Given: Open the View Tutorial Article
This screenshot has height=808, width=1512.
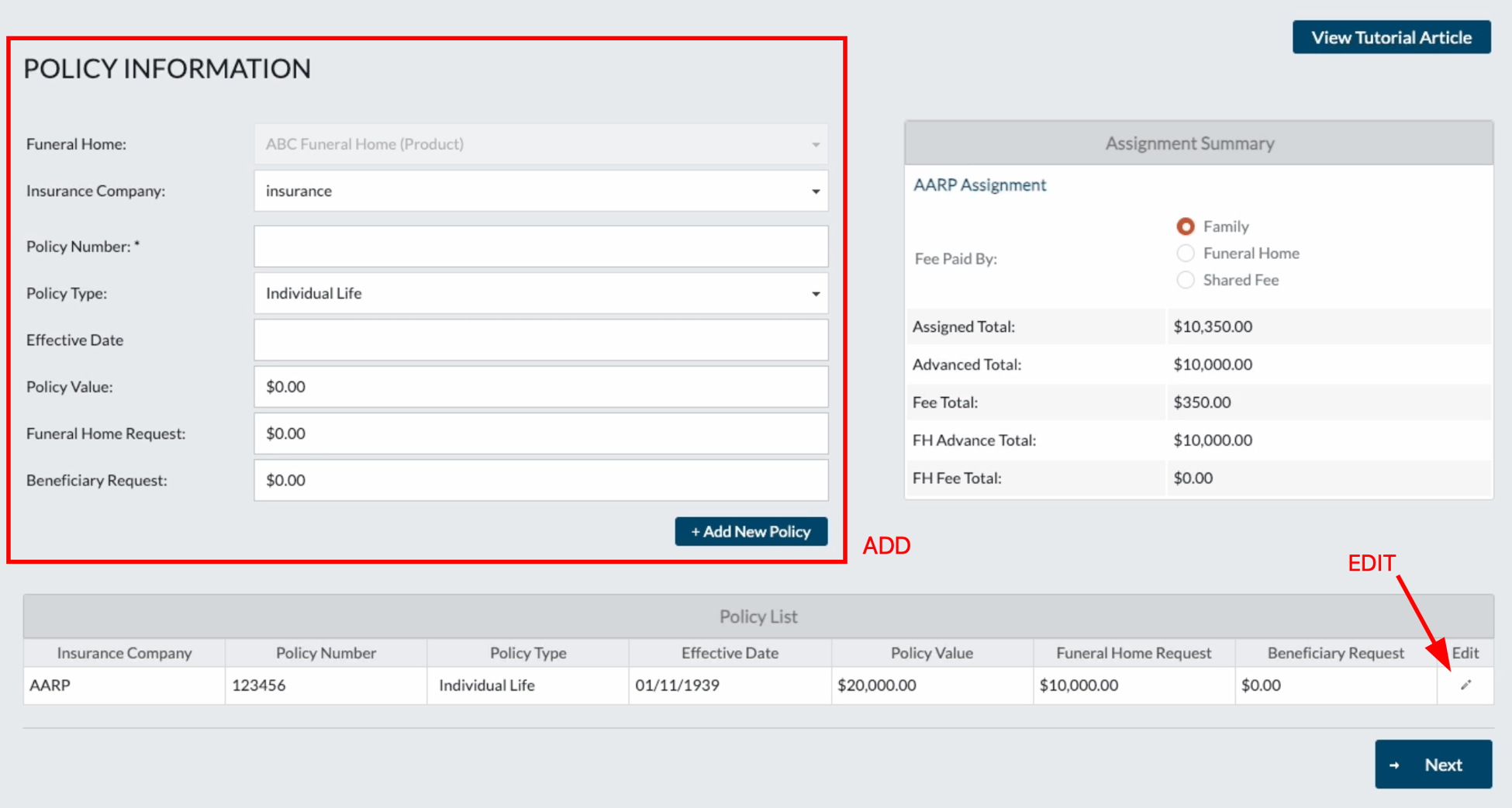Looking at the screenshot, I should 1390,36.
